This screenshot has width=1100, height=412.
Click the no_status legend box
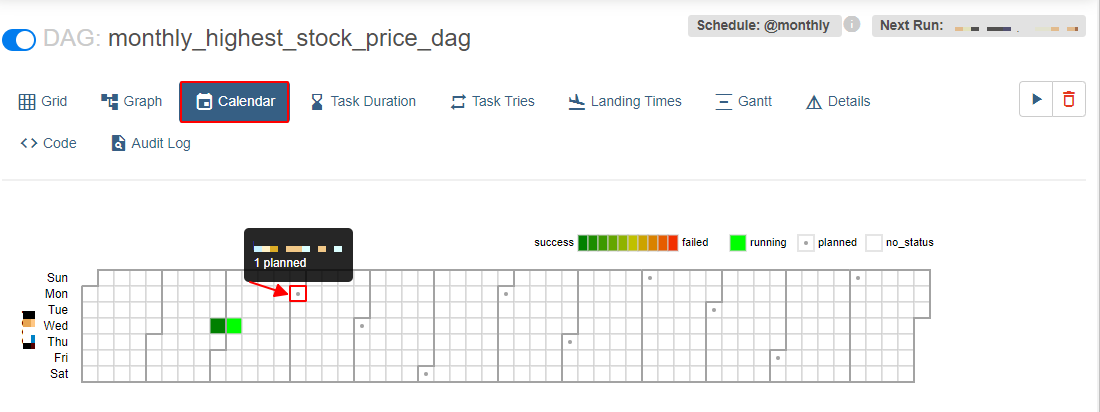pyautogui.click(x=873, y=243)
